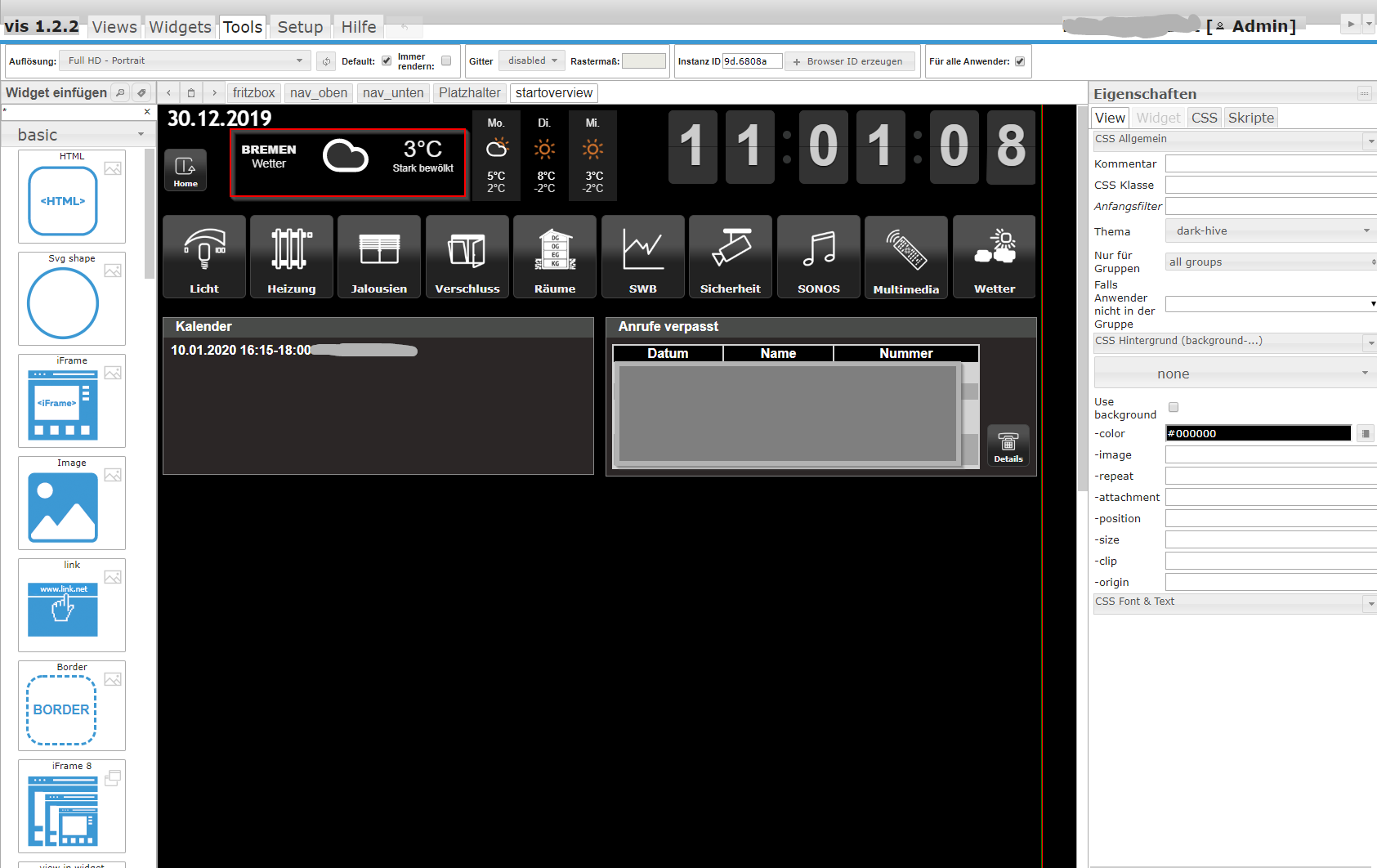Image resolution: width=1377 pixels, height=868 pixels.
Task: Click the Instanz ID field
Action: click(752, 61)
